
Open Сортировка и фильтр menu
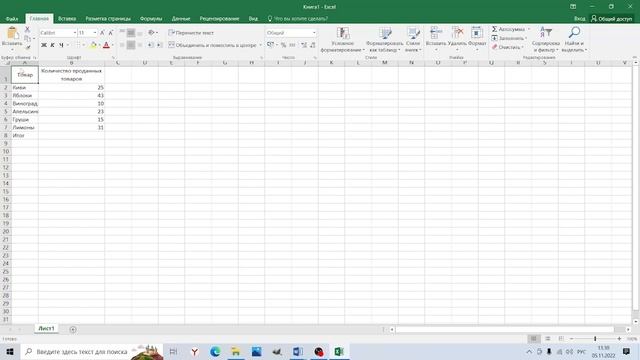[546, 40]
